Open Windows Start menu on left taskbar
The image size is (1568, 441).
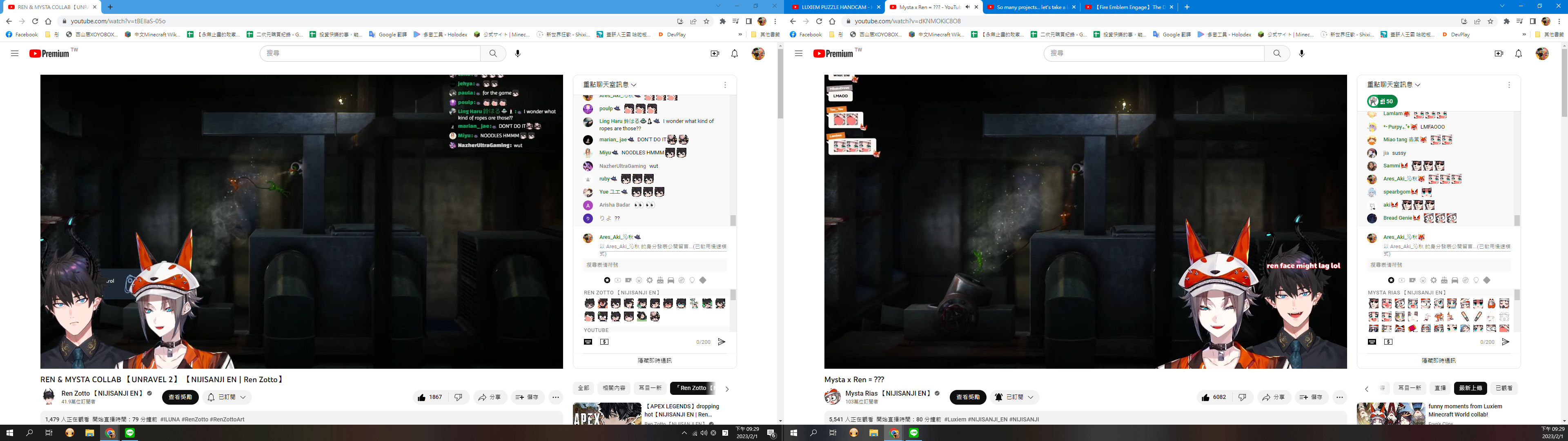(x=10, y=433)
